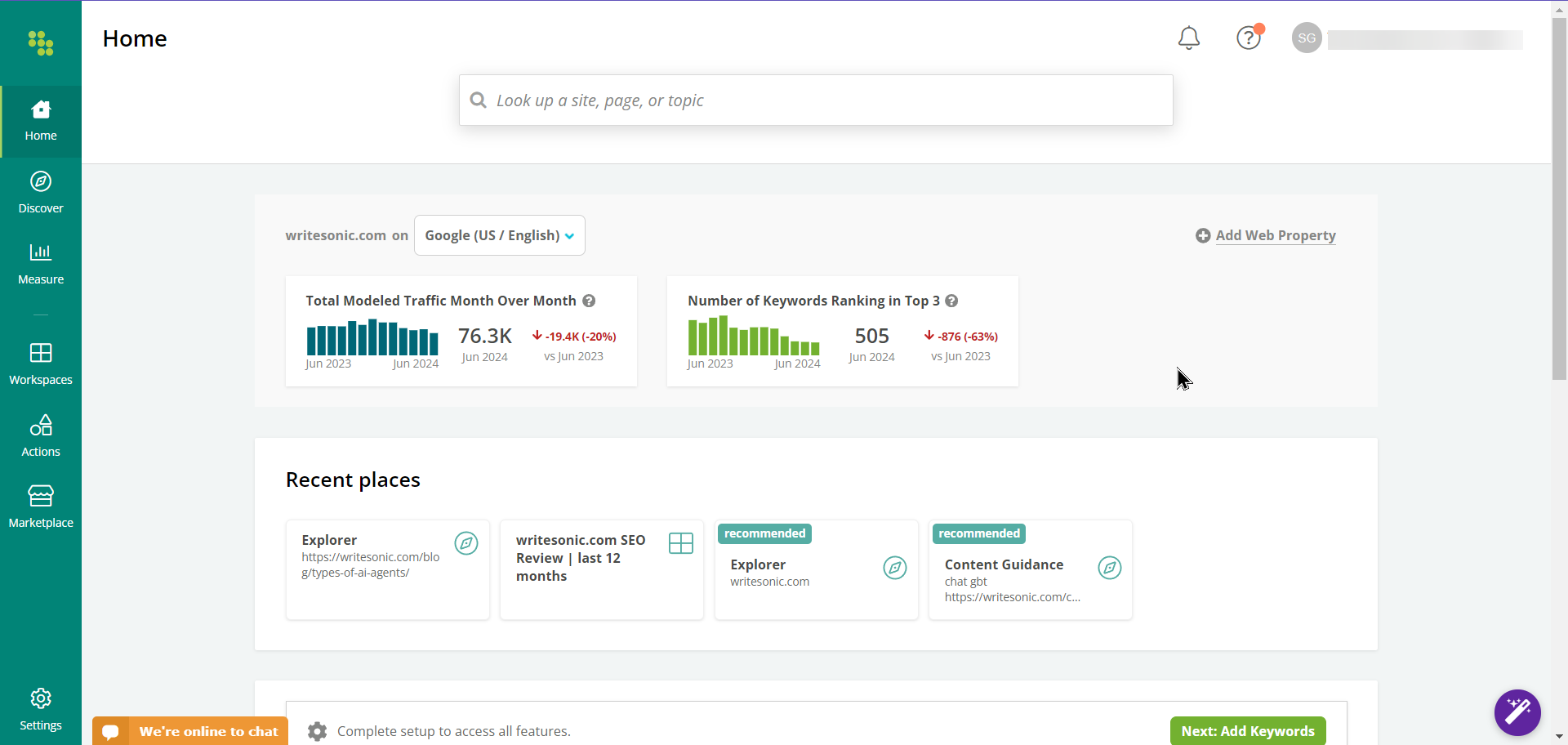Open the compass icon on the Explorer card

466,543
